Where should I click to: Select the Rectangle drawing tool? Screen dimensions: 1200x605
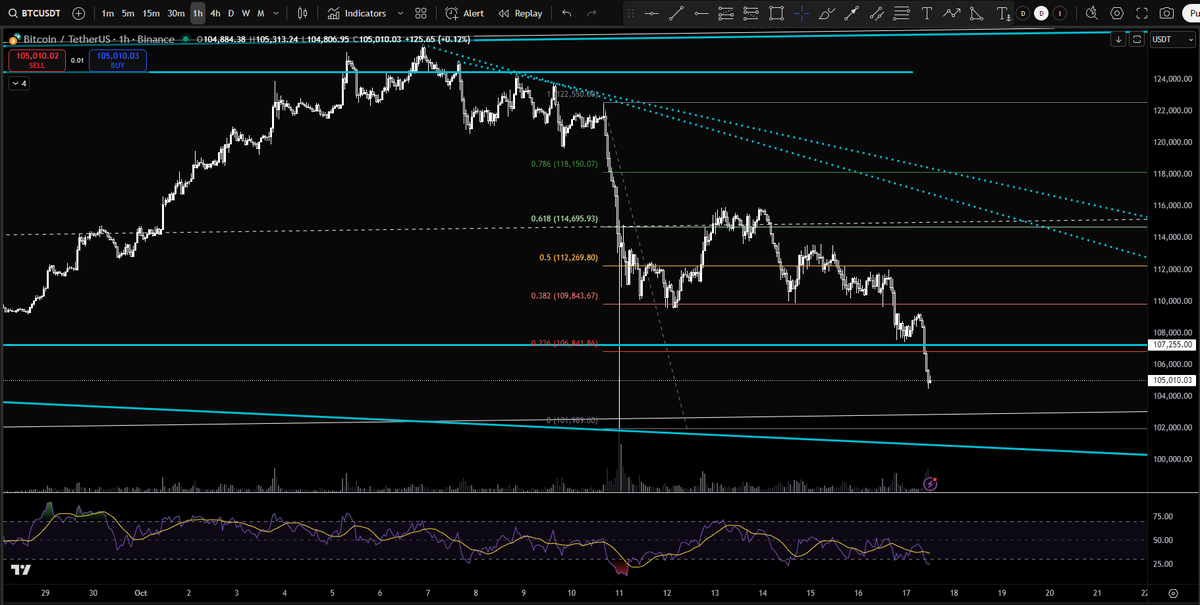click(776, 13)
